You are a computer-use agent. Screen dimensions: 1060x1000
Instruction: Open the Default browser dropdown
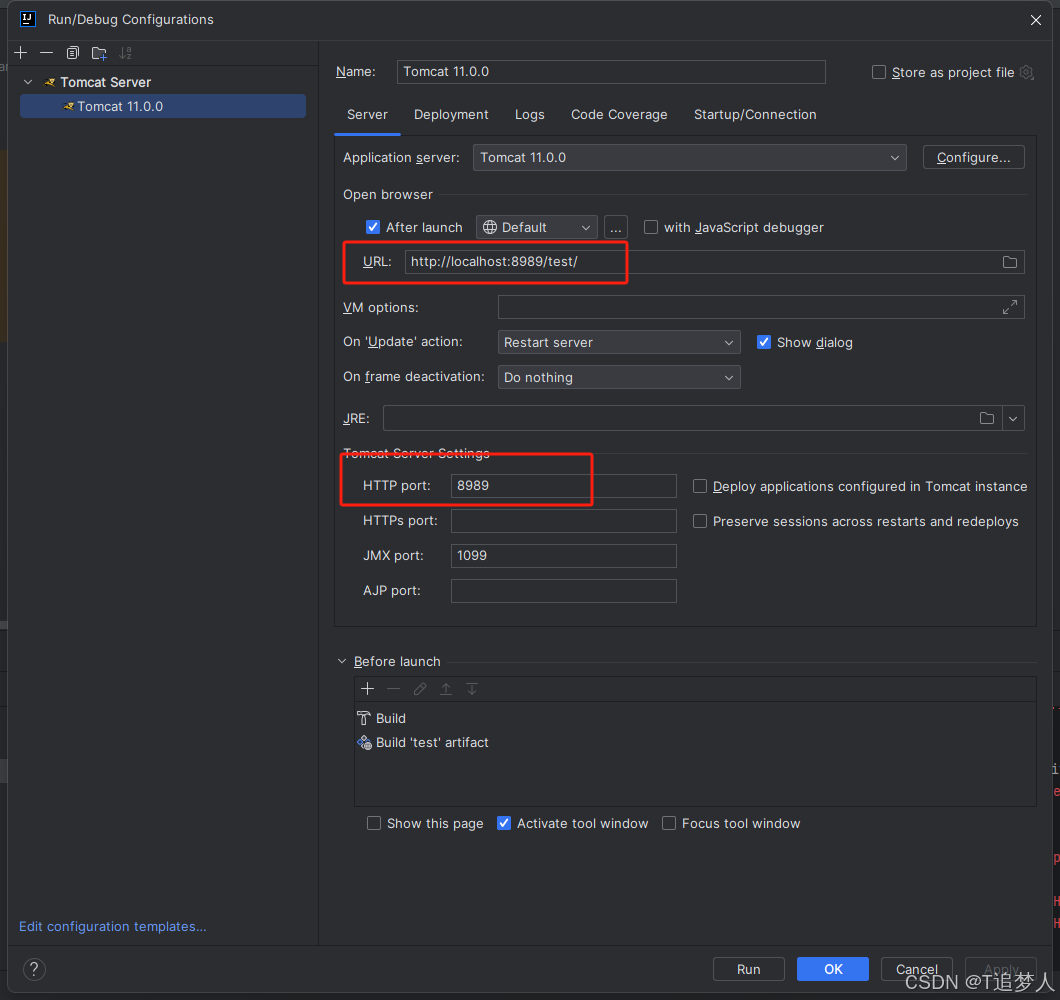537,227
